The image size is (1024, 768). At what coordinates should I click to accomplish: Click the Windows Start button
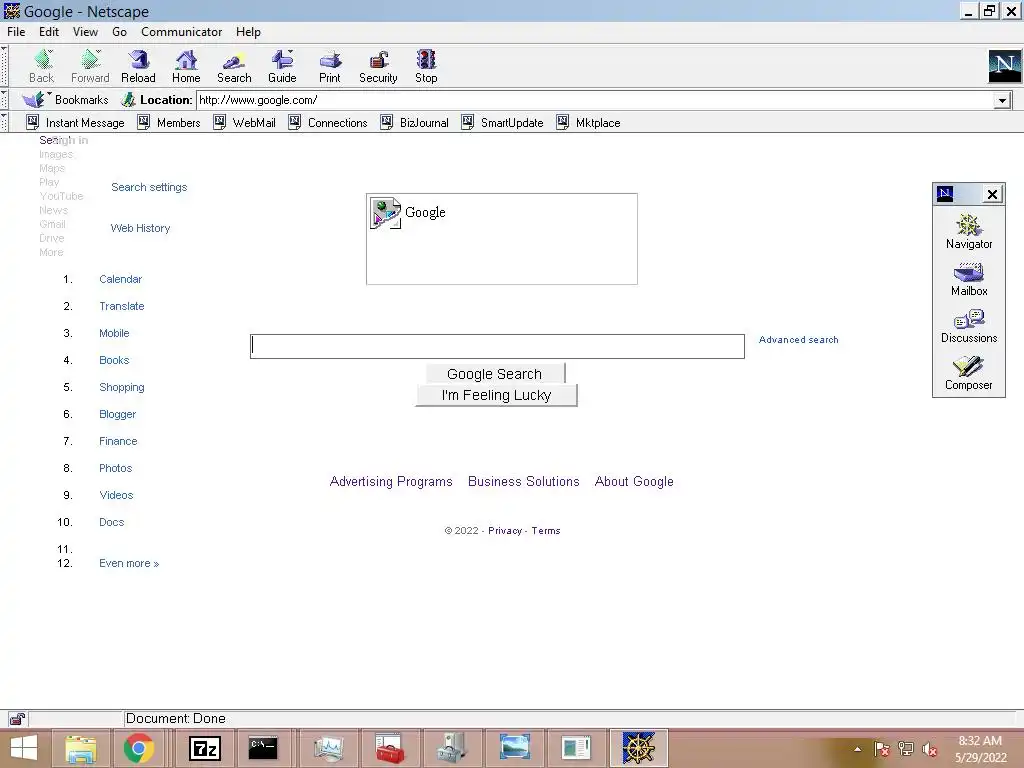pyautogui.click(x=24, y=748)
